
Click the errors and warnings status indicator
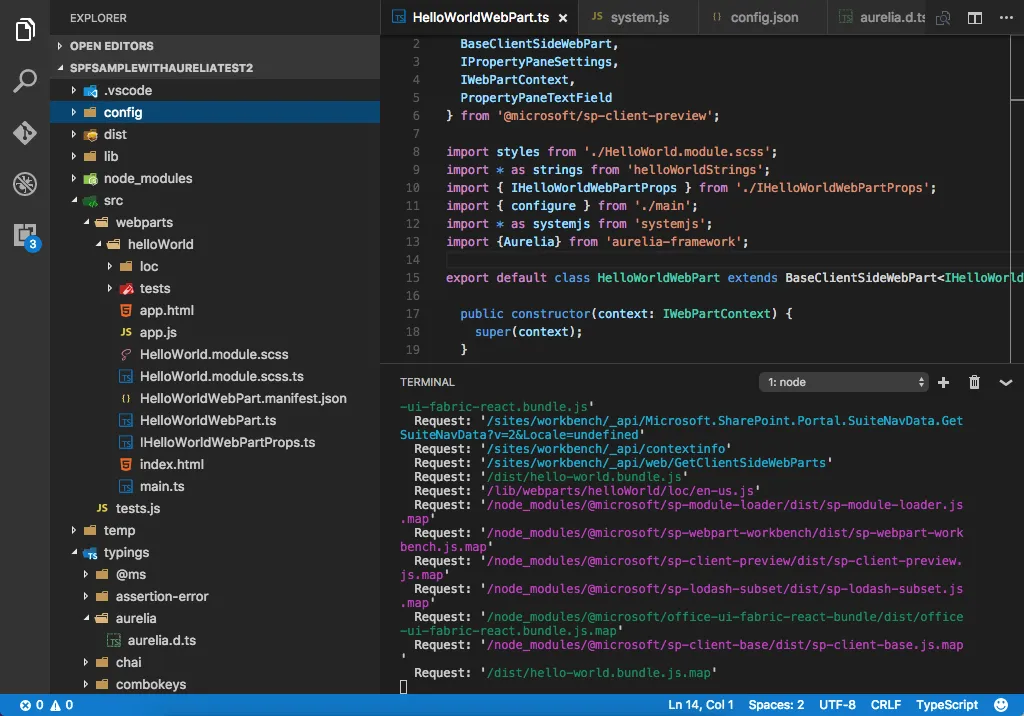(x=46, y=705)
